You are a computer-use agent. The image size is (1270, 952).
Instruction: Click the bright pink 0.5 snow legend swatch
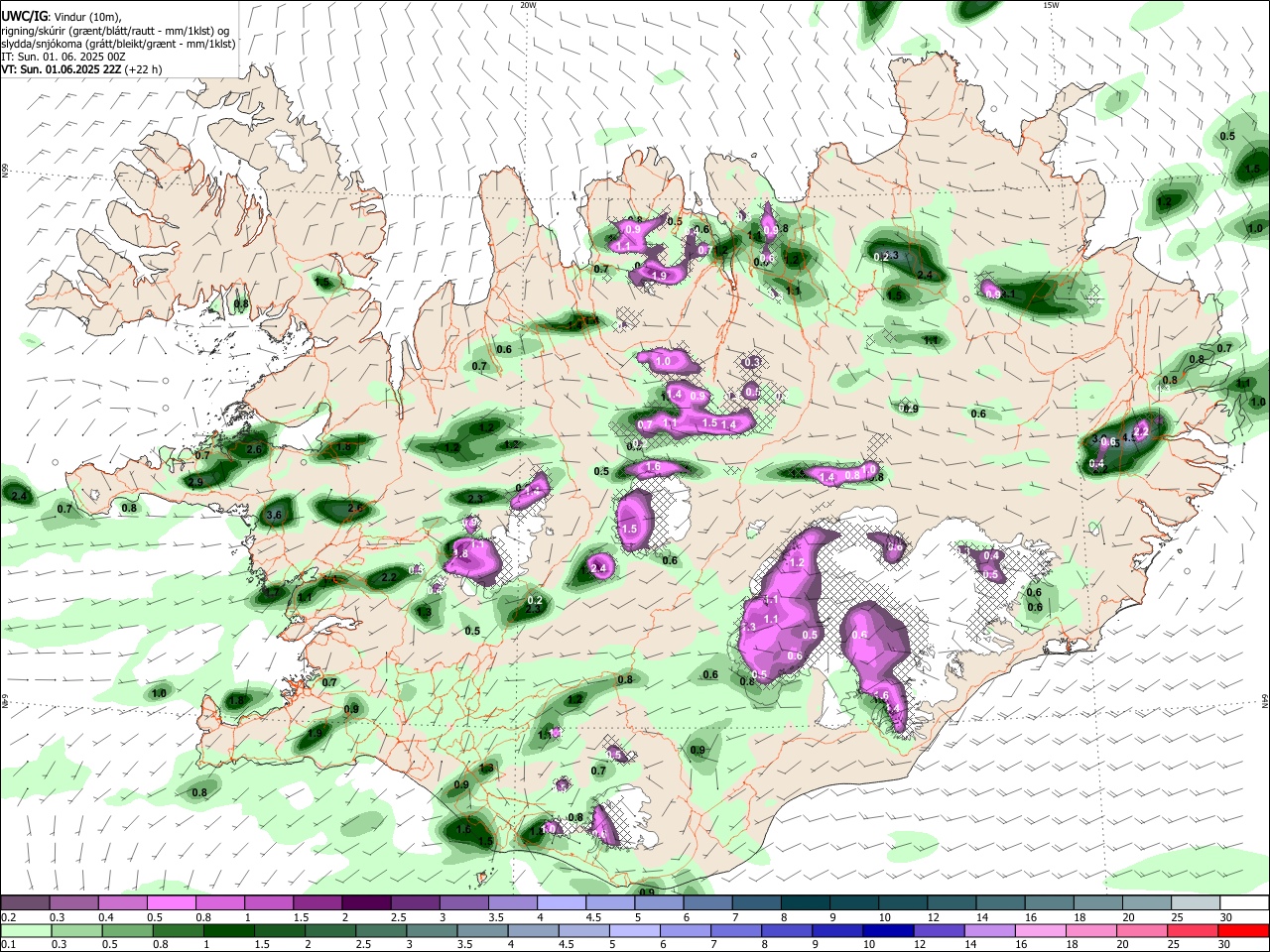[x=171, y=903]
